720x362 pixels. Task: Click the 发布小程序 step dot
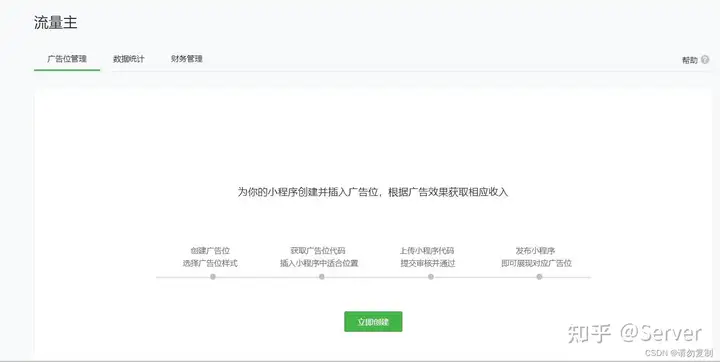point(539,277)
